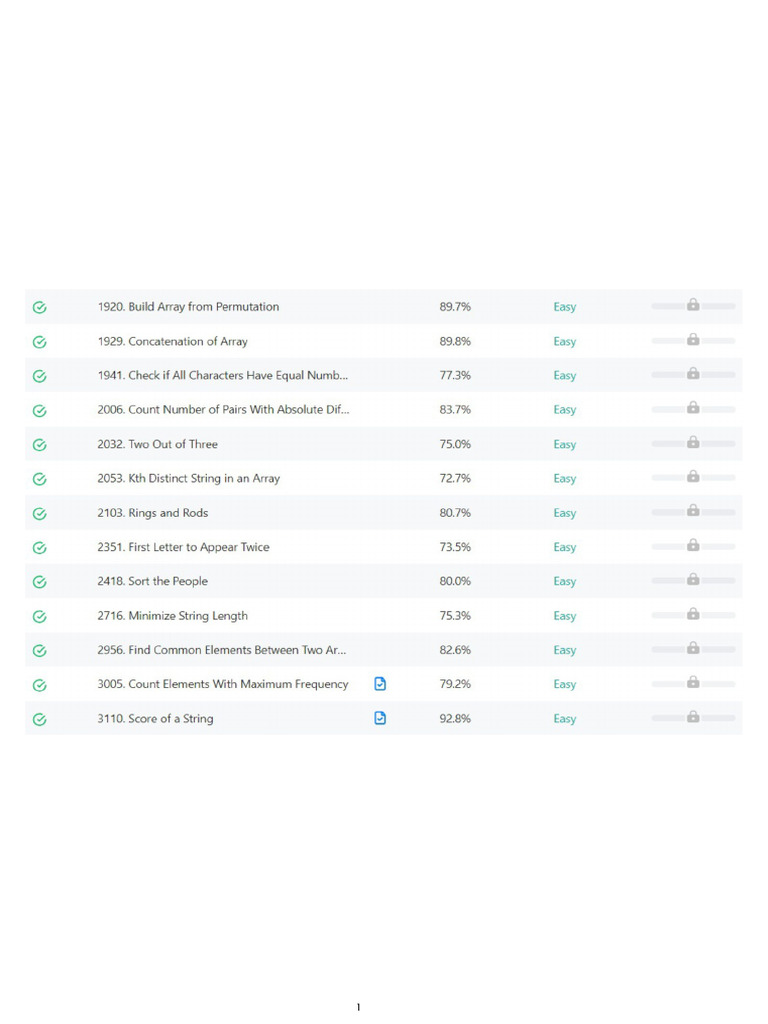Click locked frequency bar for 2006 row
Image resolution: width=768 pixels, height=1024 pixels.
(x=693, y=409)
